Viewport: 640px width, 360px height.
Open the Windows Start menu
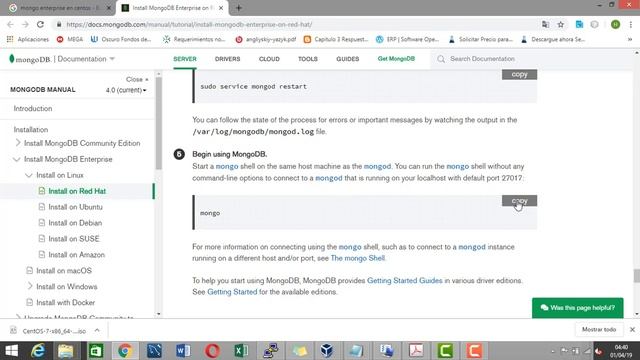[11, 351]
